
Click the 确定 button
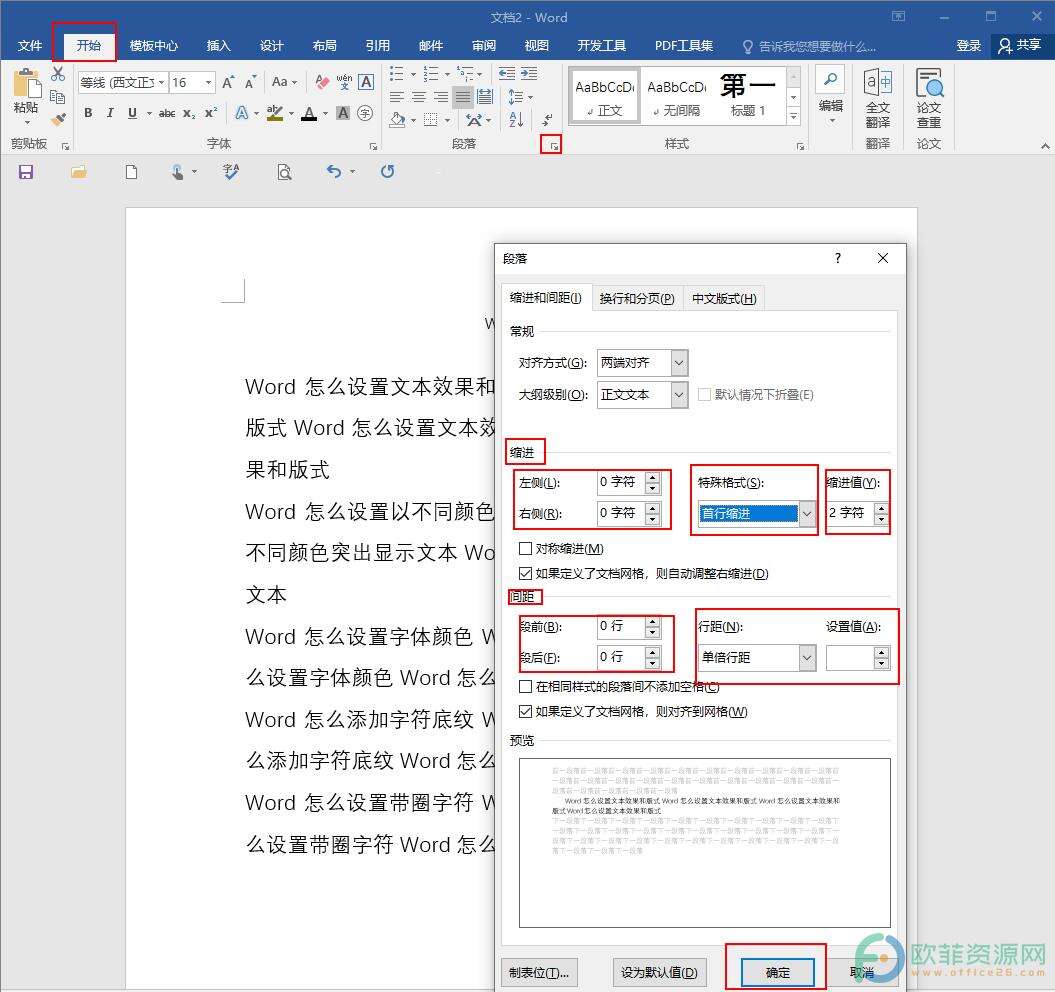777,972
